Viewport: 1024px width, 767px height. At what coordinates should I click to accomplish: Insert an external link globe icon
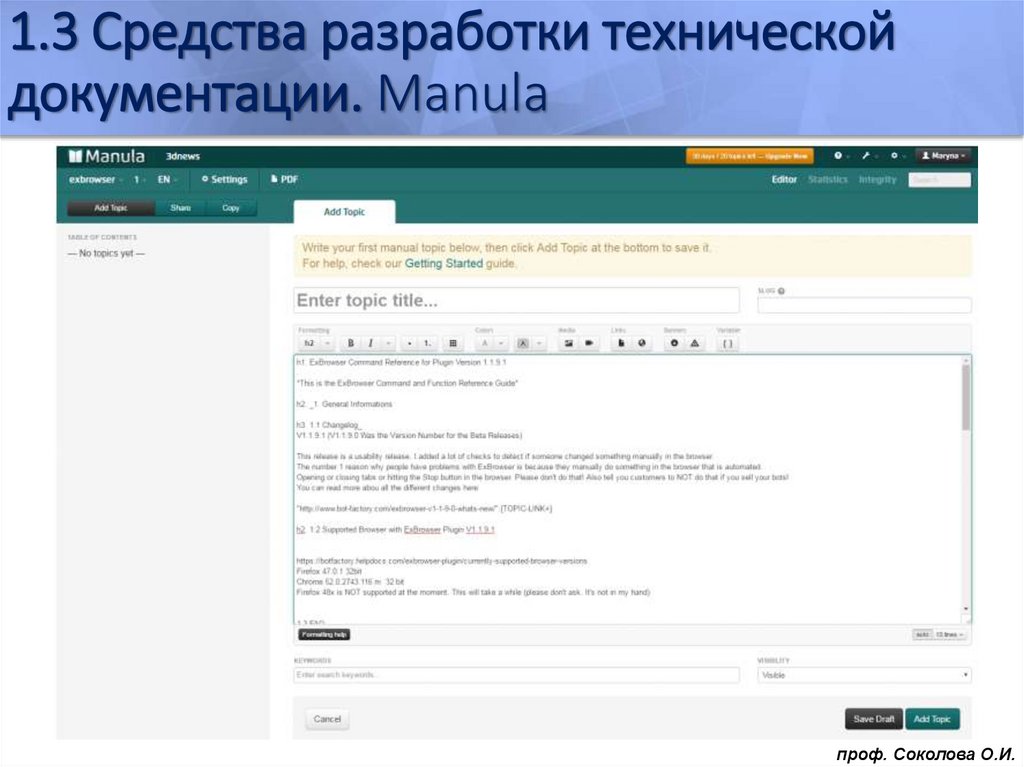[643, 342]
